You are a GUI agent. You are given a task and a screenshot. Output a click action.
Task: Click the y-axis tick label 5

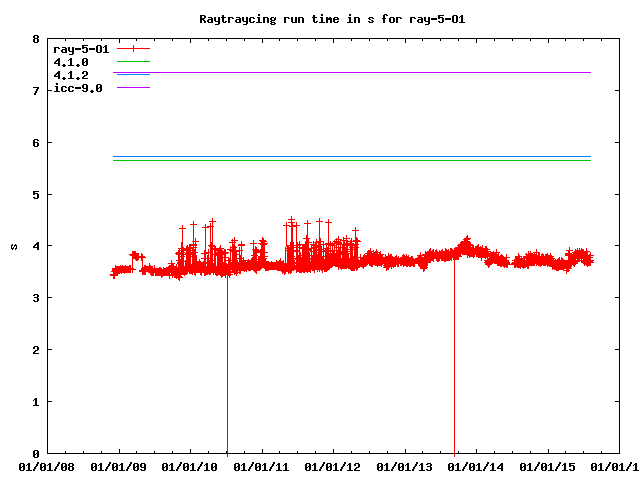[37, 194]
